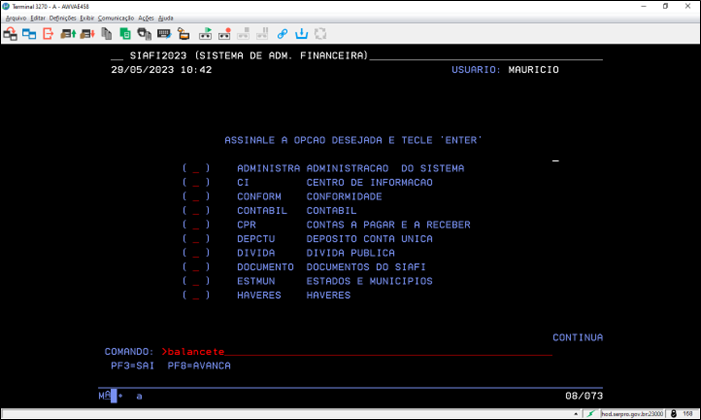
Task: Click the hod.serpro.gov.br host status entry
Action: [x=632, y=414]
